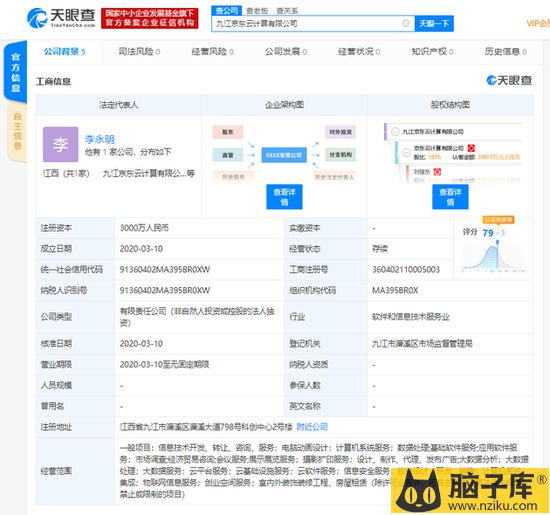The image size is (550, 515).
Task: Click the red icon next to 刘强东
Action: (437, 172)
